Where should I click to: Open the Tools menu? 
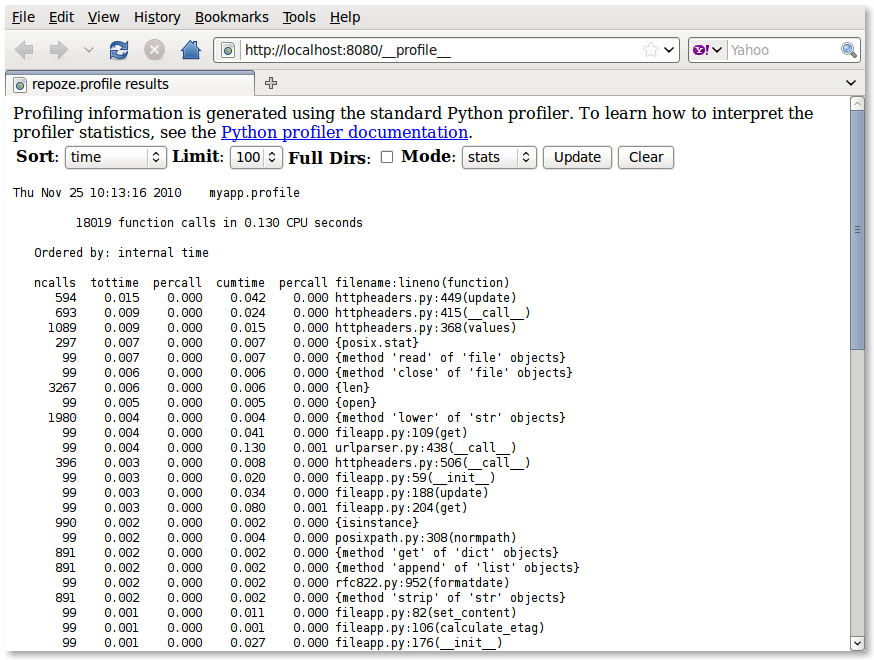coord(299,17)
